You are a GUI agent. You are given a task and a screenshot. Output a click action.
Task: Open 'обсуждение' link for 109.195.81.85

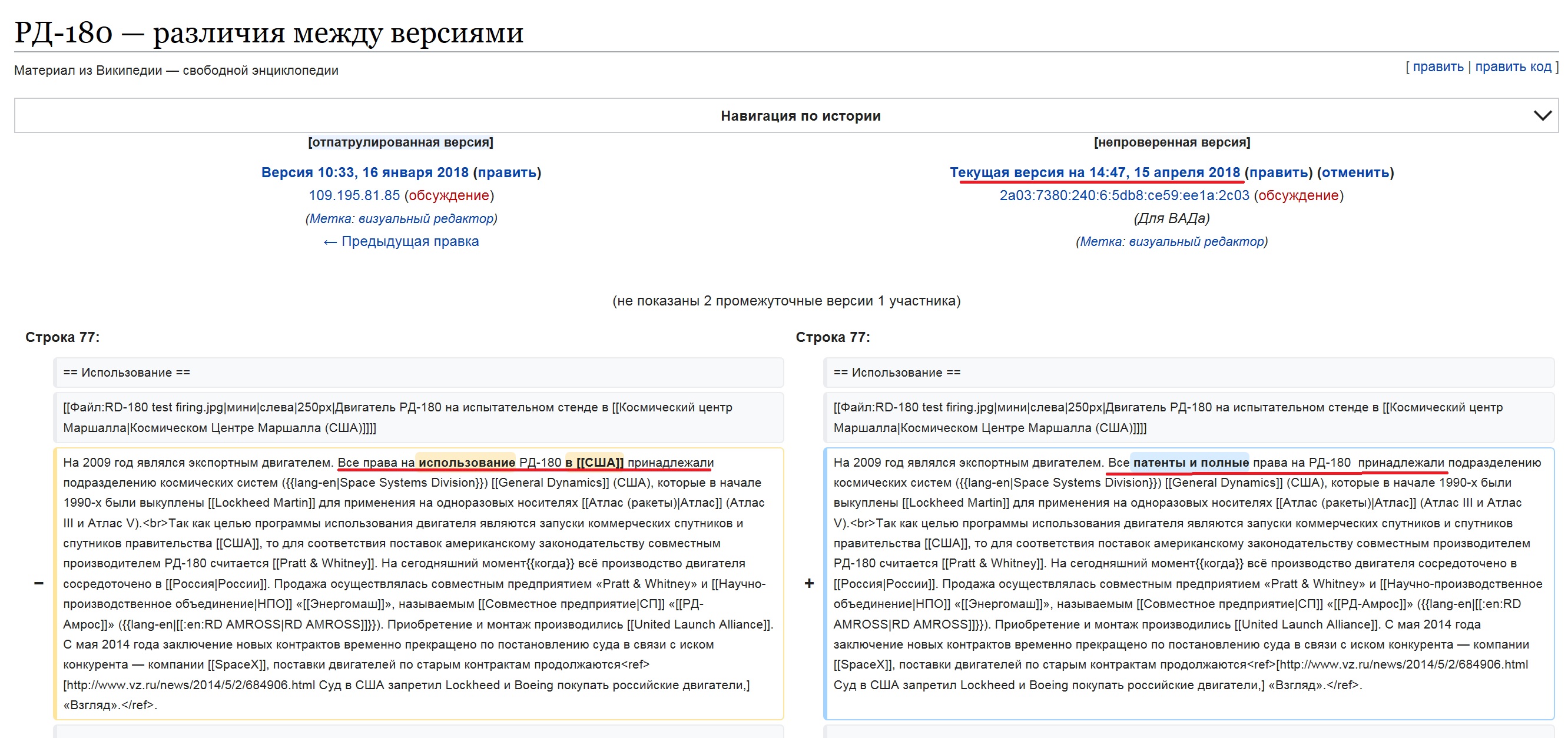pyautogui.click(x=449, y=195)
